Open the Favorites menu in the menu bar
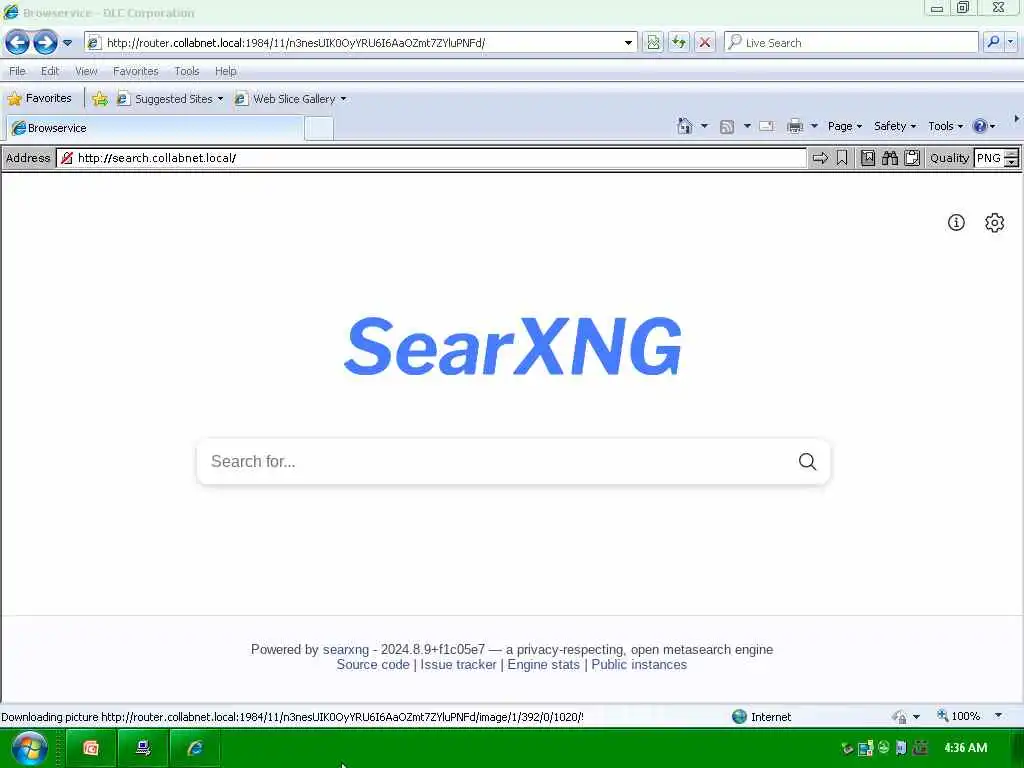1024x768 pixels. click(136, 71)
